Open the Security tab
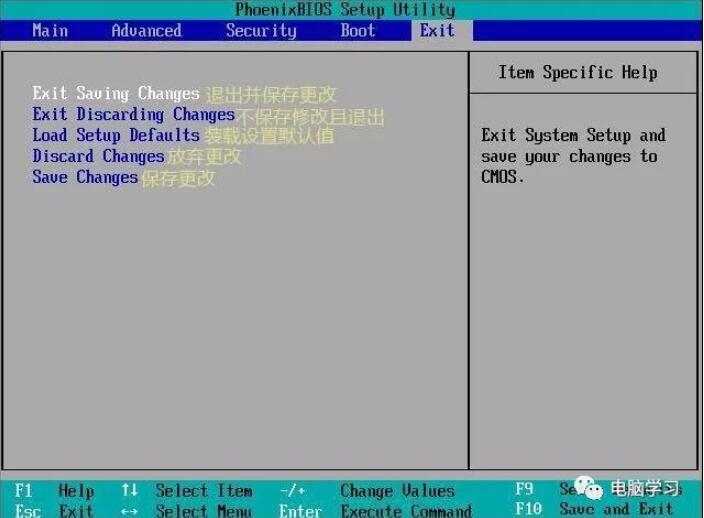Image resolution: width=704 pixels, height=518 pixels. point(261,31)
